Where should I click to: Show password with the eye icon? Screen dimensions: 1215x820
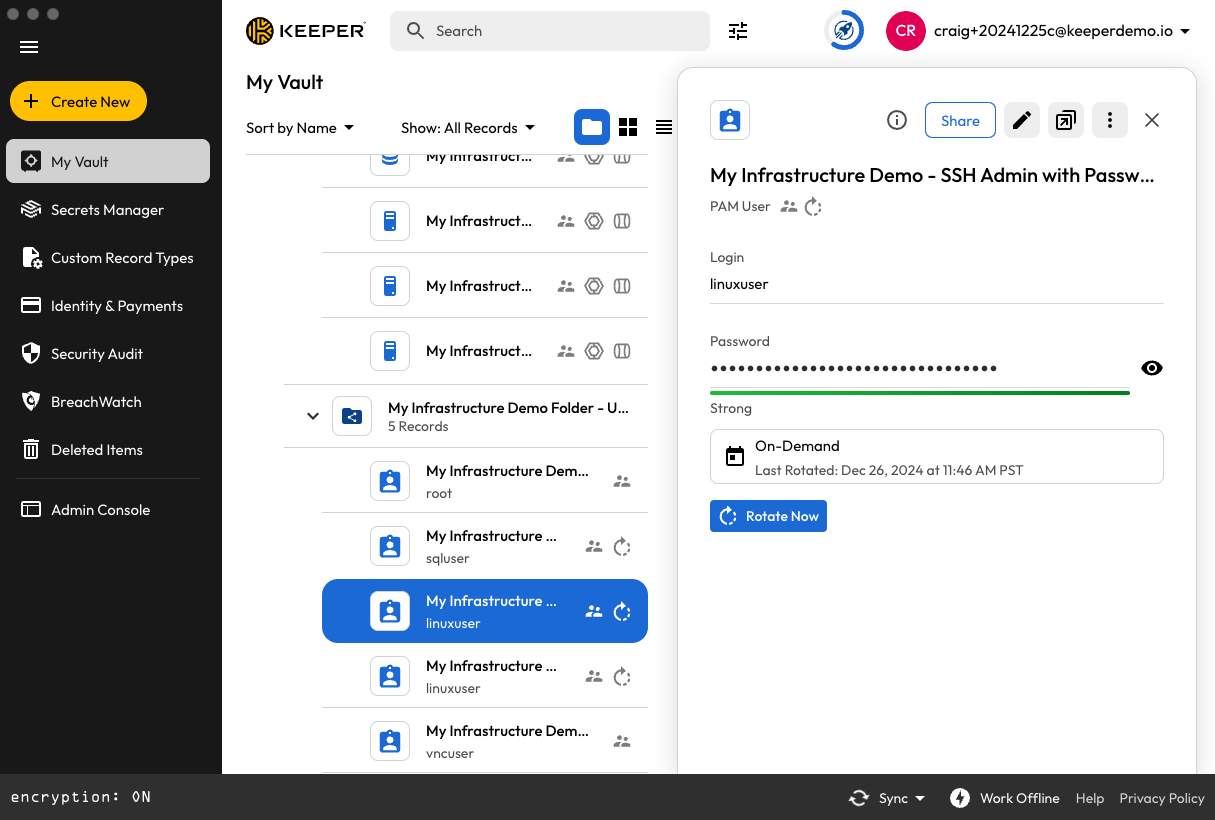(x=1152, y=368)
